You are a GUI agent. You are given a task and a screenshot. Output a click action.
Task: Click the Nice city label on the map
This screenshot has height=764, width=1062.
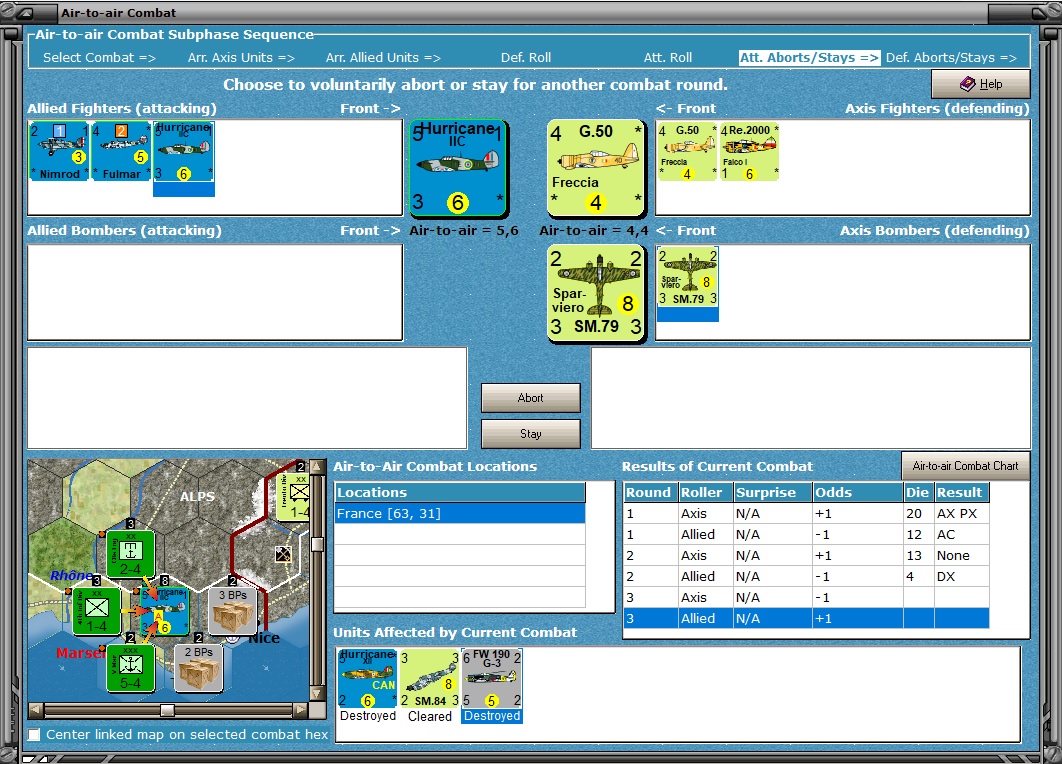(x=264, y=637)
